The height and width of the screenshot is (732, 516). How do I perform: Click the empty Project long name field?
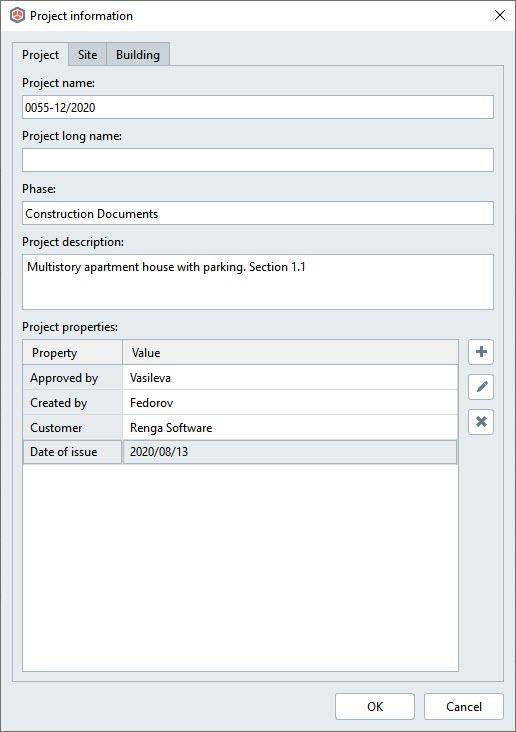pyautogui.click(x=258, y=160)
